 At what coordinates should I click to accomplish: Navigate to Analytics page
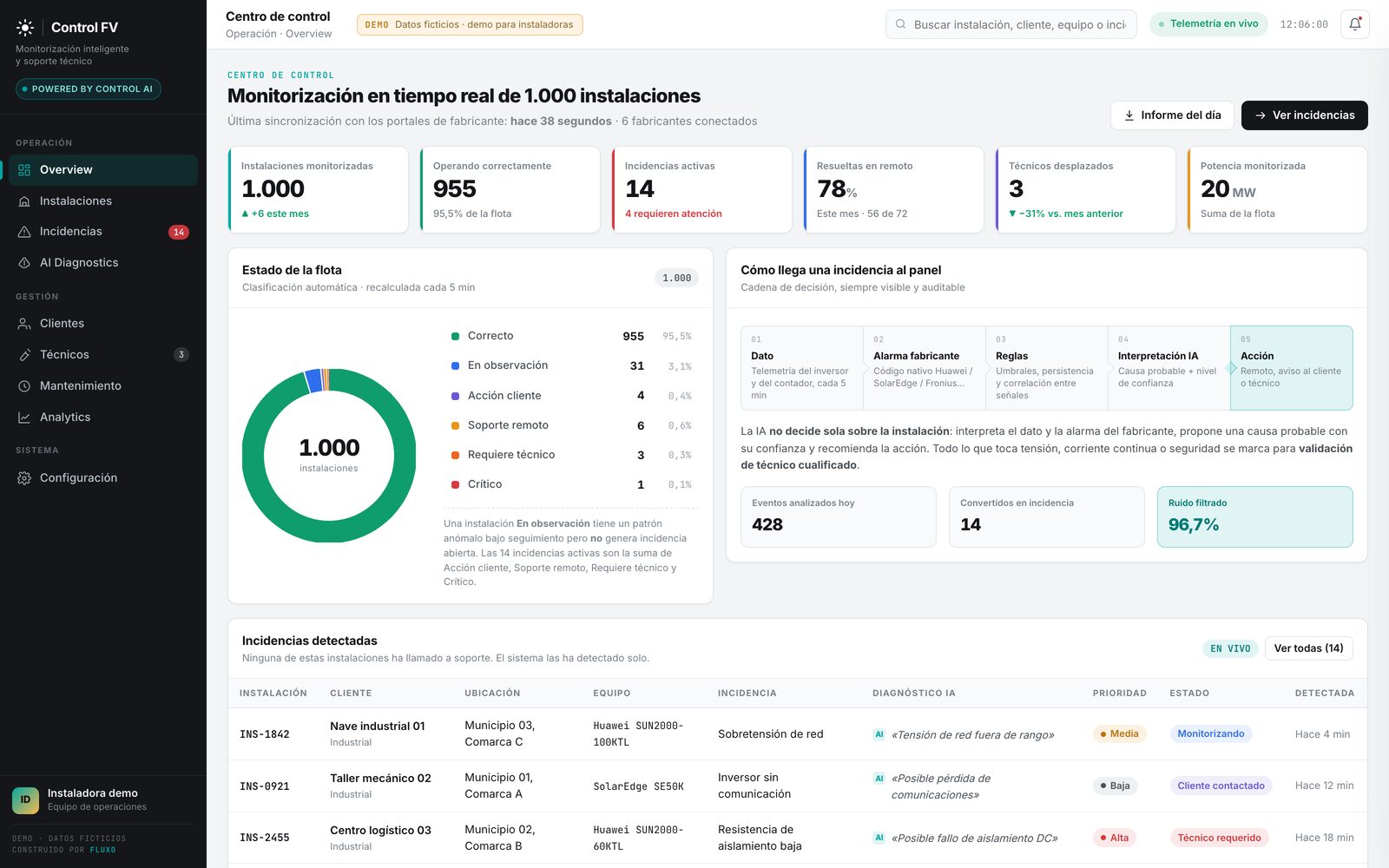click(x=103, y=418)
